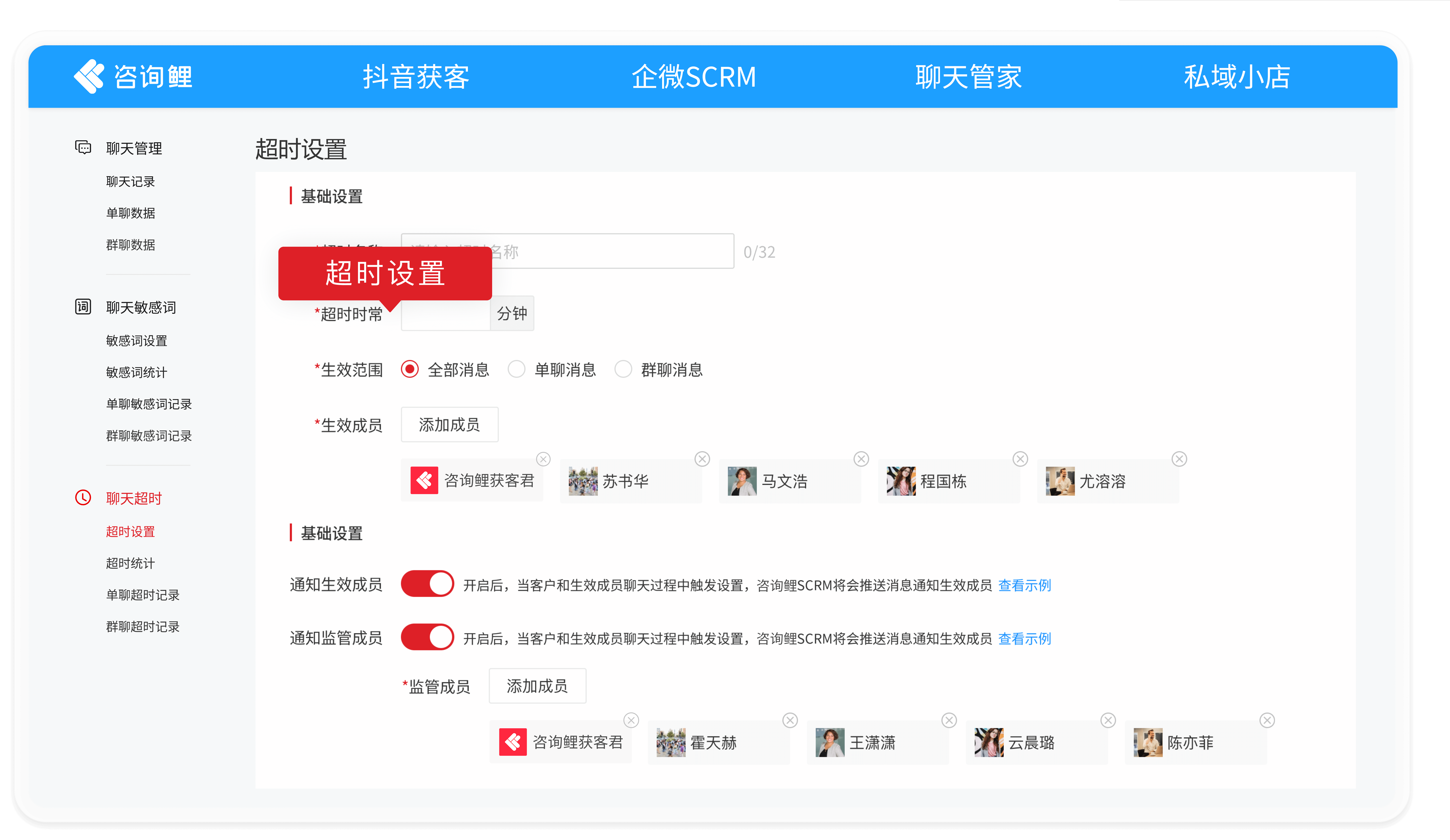Image resolution: width=1450 pixels, height=840 pixels.
Task: Click the 聊天敏感词 sidebar icon
Action: click(83, 307)
